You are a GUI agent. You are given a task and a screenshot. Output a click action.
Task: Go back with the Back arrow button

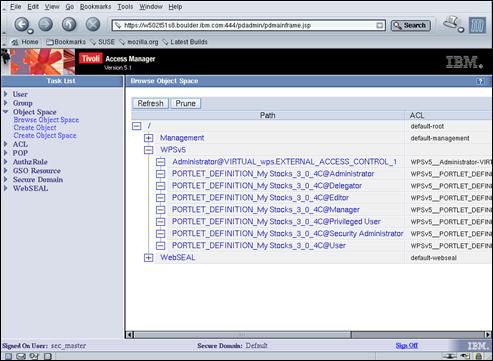[x=22, y=24]
